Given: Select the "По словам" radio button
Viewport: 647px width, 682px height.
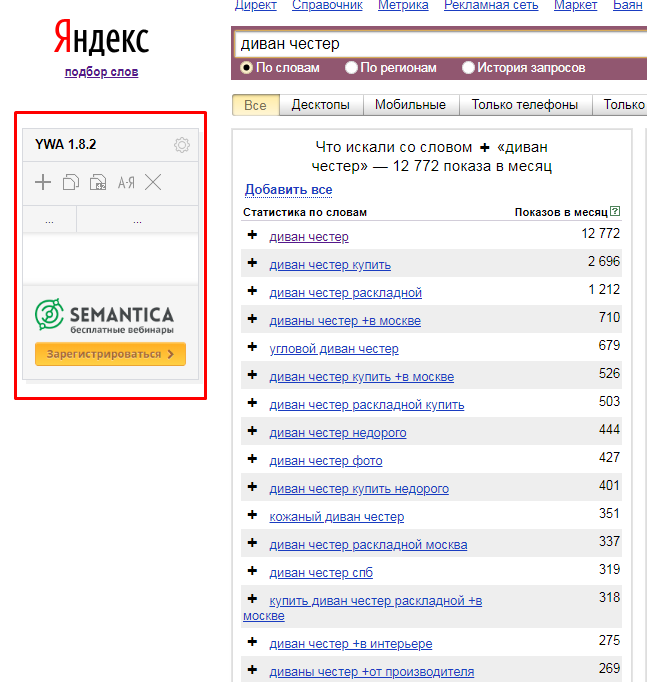Looking at the screenshot, I should [x=246, y=68].
